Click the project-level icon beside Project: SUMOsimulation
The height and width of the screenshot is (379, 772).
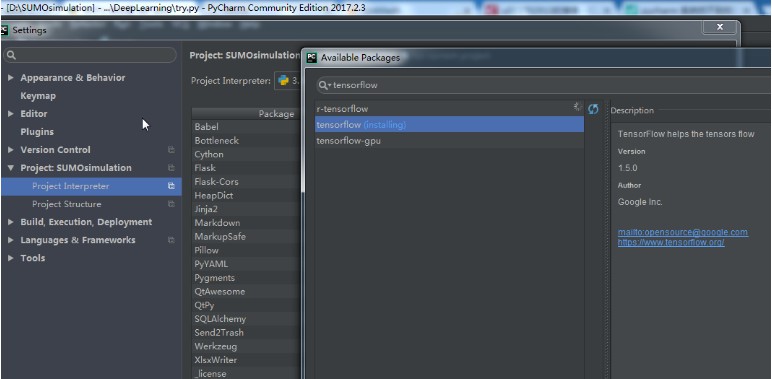171,168
